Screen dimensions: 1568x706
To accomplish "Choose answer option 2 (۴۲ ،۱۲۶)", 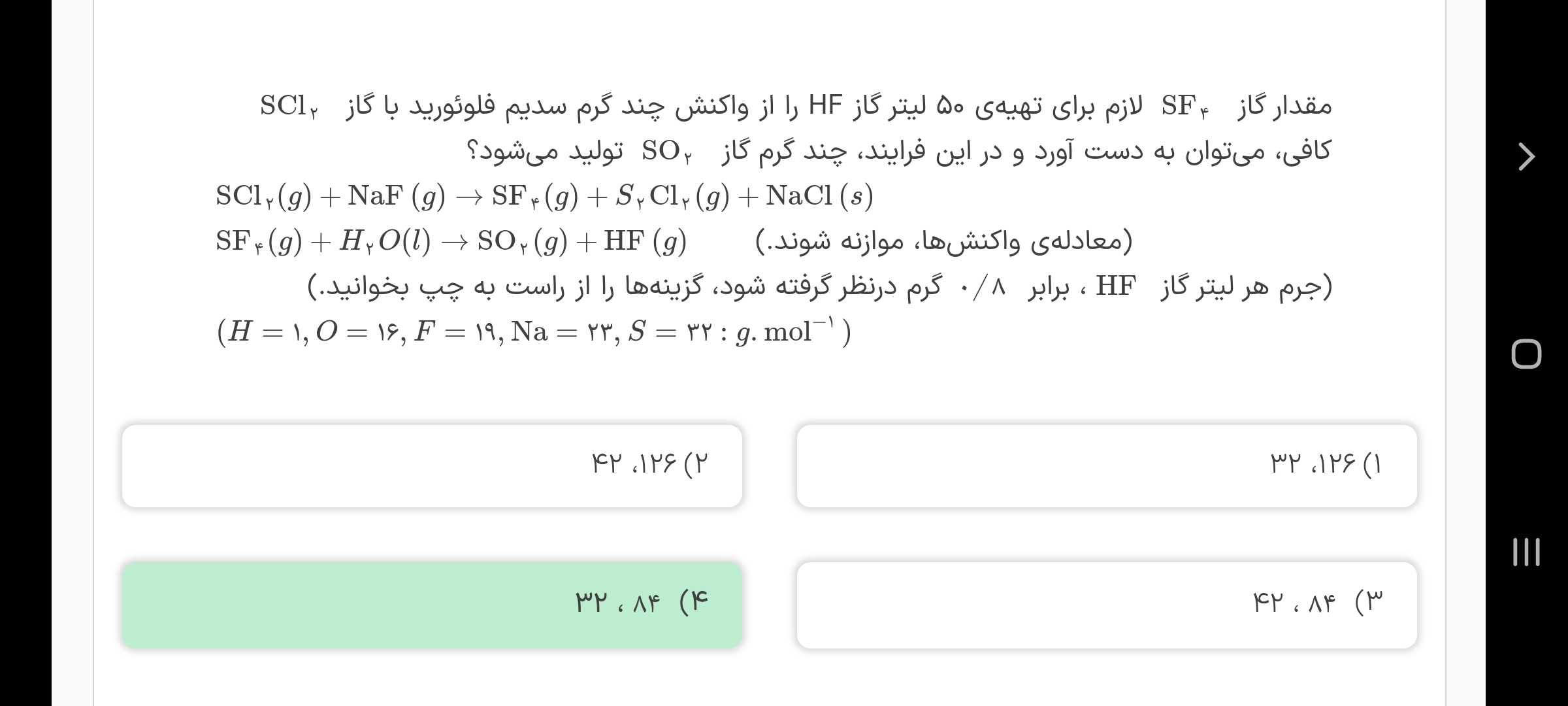I will [x=432, y=465].
